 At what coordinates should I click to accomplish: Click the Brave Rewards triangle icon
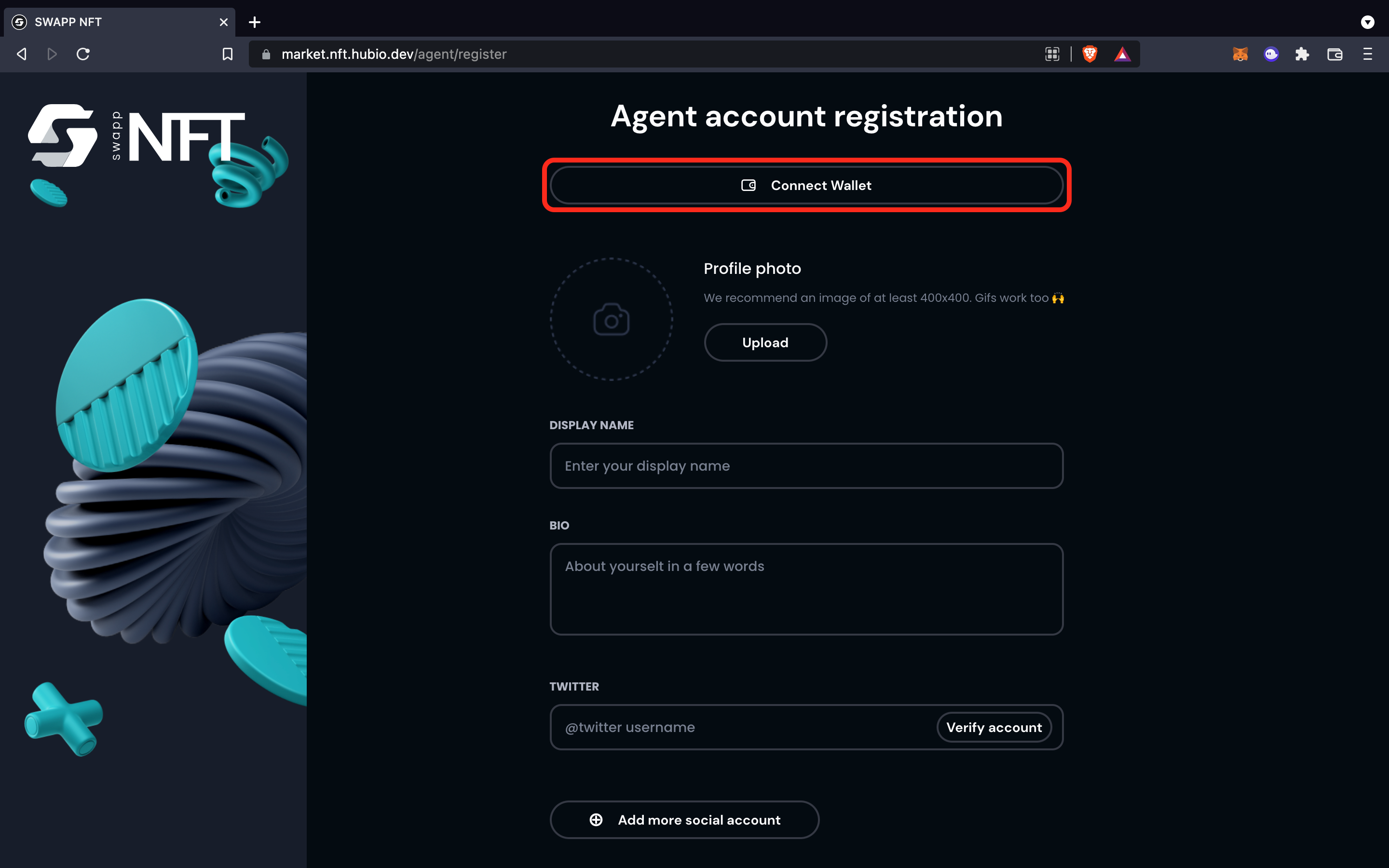(1122, 54)
